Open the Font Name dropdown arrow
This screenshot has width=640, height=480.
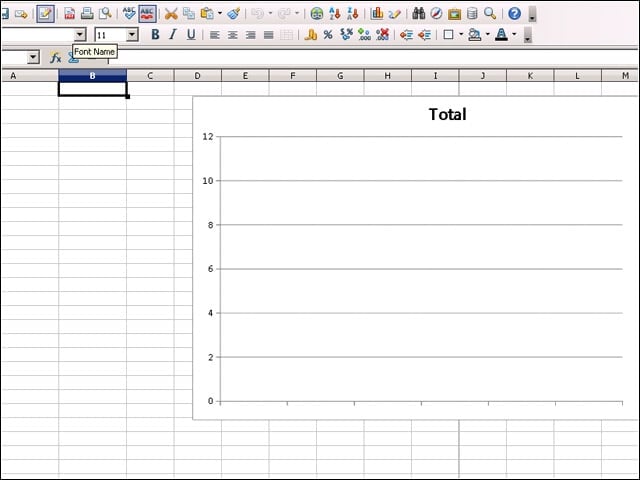(80, 35)
